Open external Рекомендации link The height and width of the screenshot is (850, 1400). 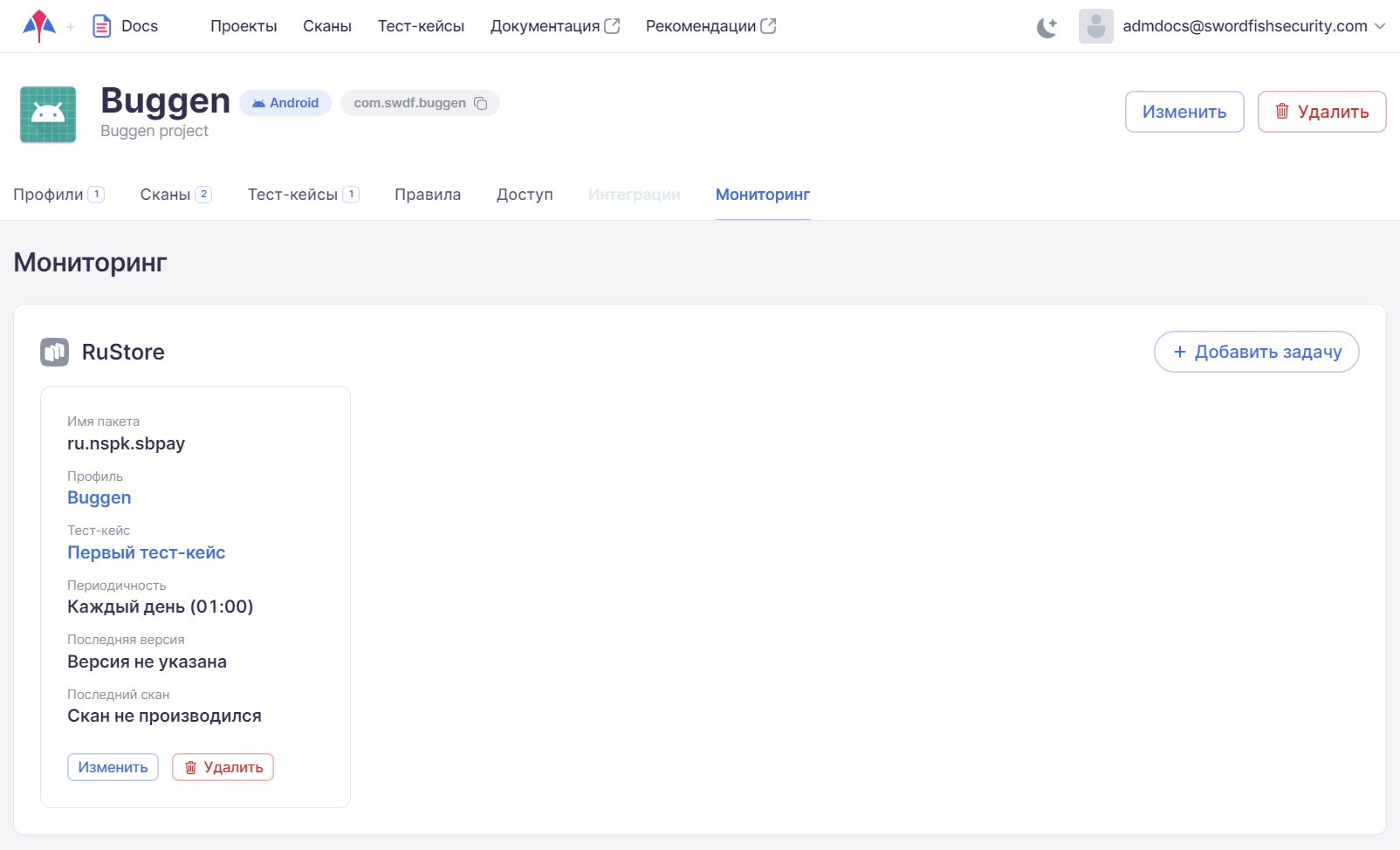pyautogui.click(x=710, y=26)
